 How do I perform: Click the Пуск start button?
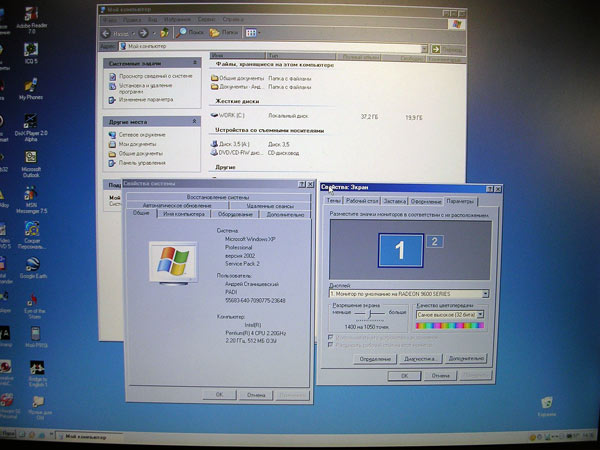click(x=8, y=435)
